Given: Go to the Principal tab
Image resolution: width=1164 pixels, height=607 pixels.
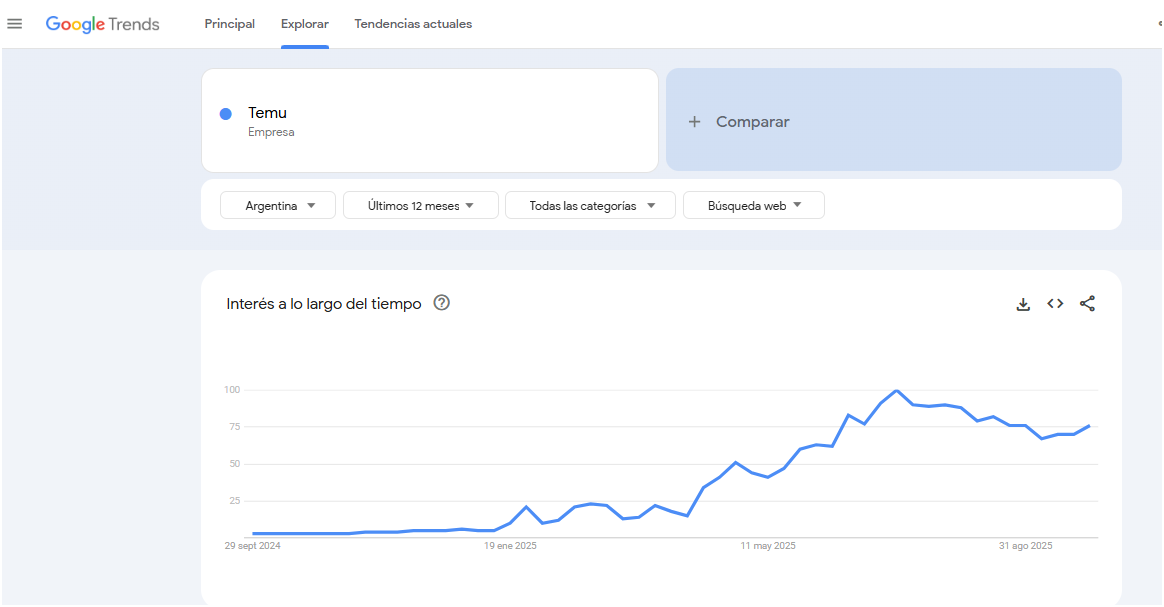Looking at the screenshot, I should coord(229,24).
